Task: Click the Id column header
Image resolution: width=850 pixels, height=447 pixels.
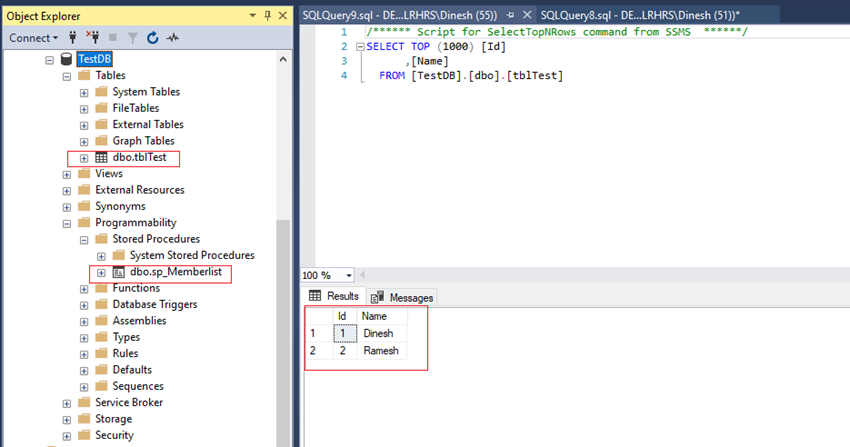Action: click(344, 316)
